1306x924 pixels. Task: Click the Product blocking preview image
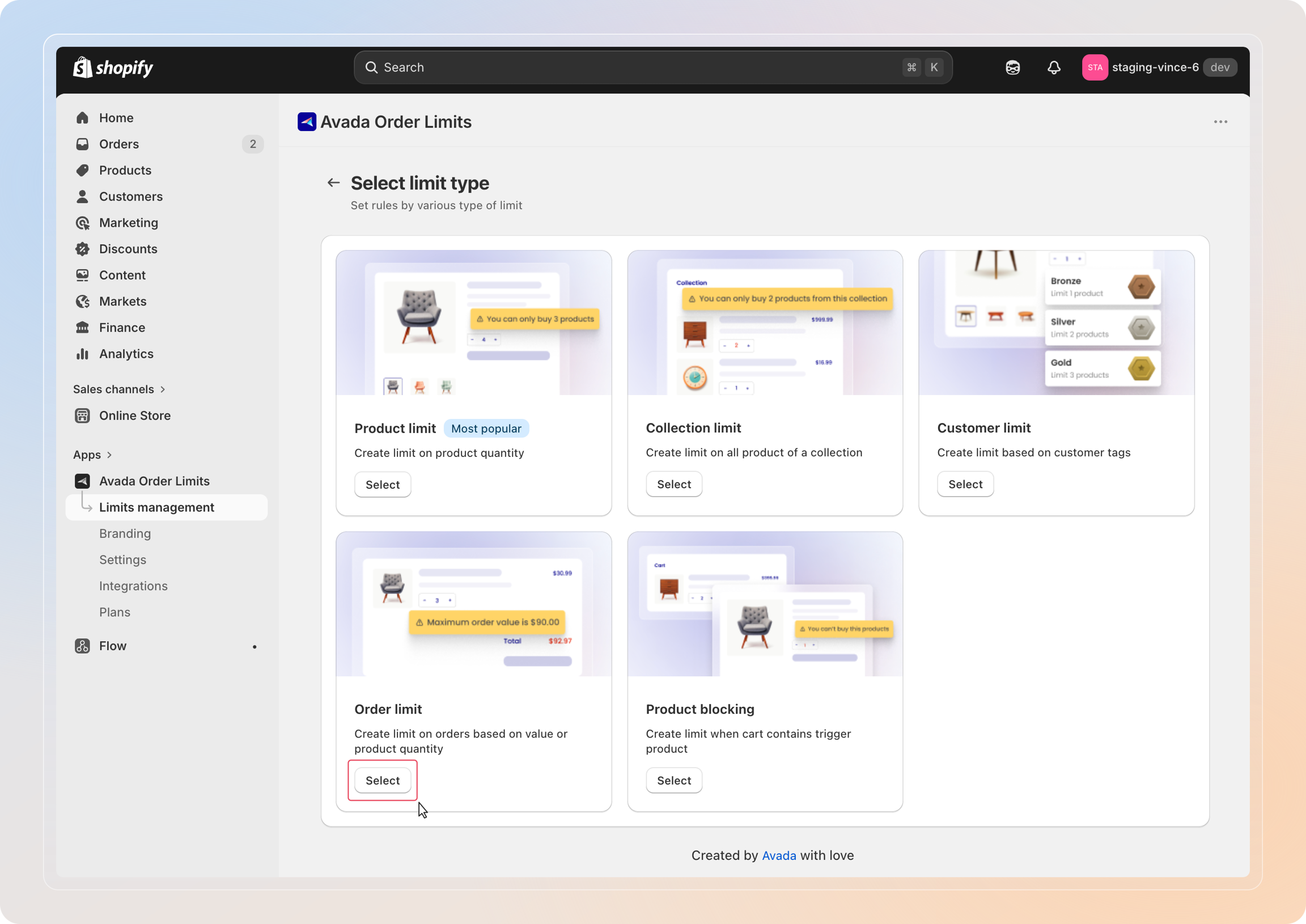pyautogui.click(x=765, y=604)
